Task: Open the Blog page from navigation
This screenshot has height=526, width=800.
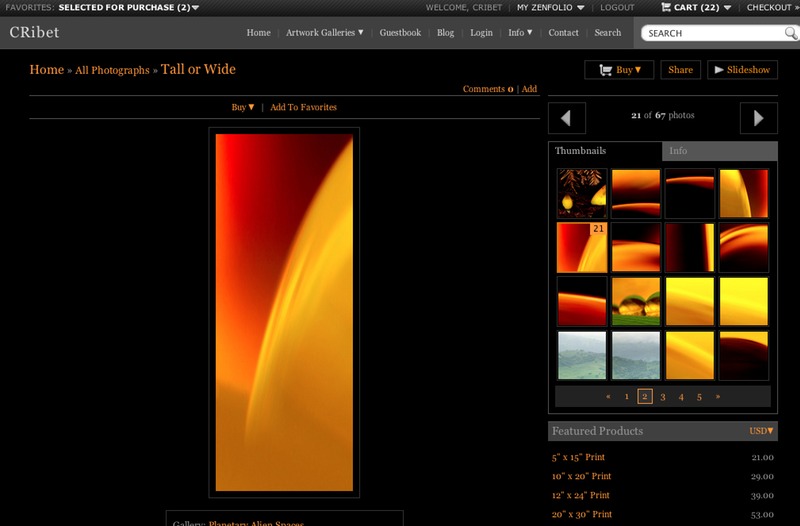Action: (x=445, y=33)
